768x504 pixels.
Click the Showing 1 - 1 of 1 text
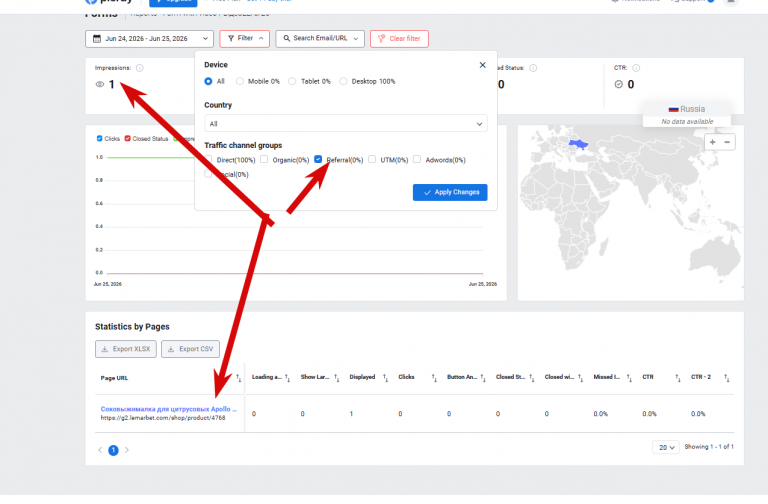(x=709, y=447)
